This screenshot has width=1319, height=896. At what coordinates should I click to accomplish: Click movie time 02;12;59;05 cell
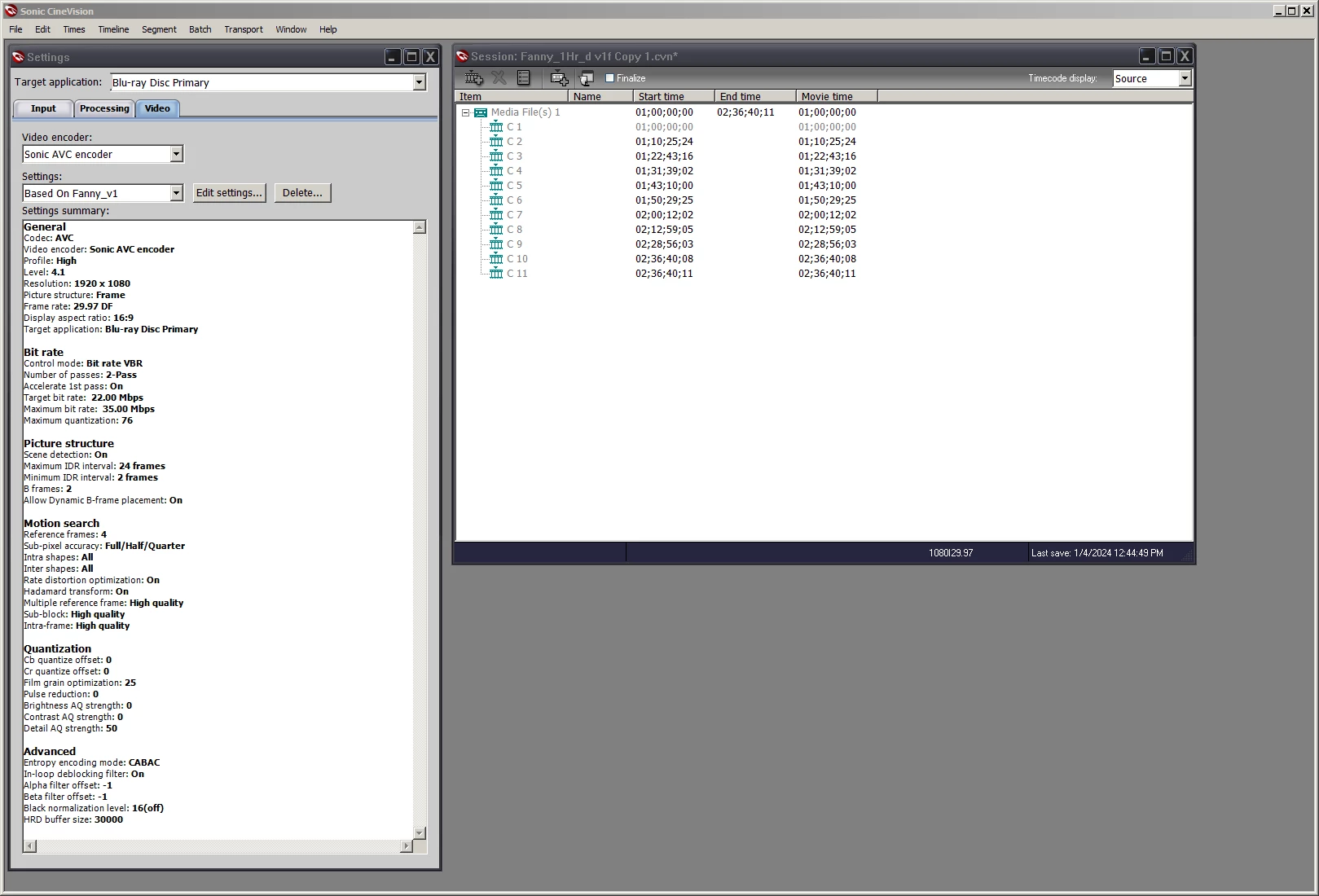click(827, 230)
